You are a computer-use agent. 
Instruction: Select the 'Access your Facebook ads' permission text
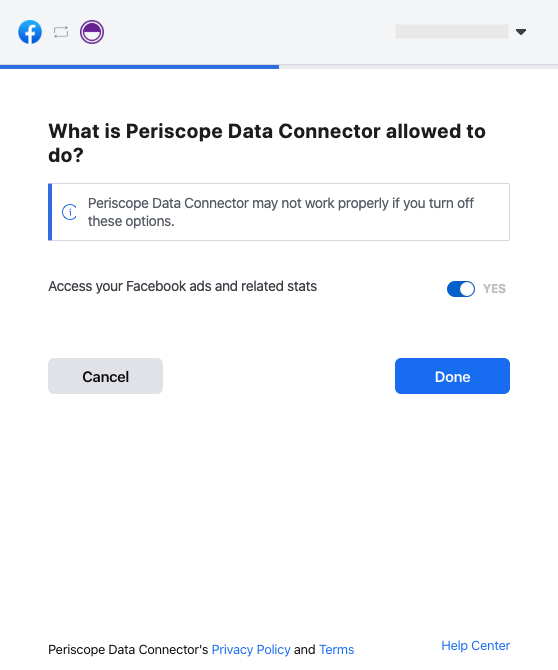tap(182, 286)
